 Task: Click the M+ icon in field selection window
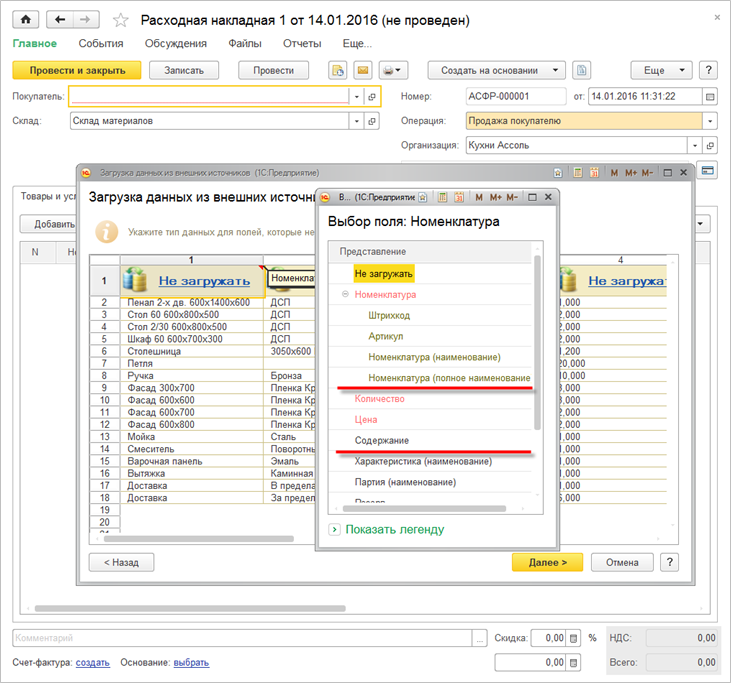click(495, 198)
